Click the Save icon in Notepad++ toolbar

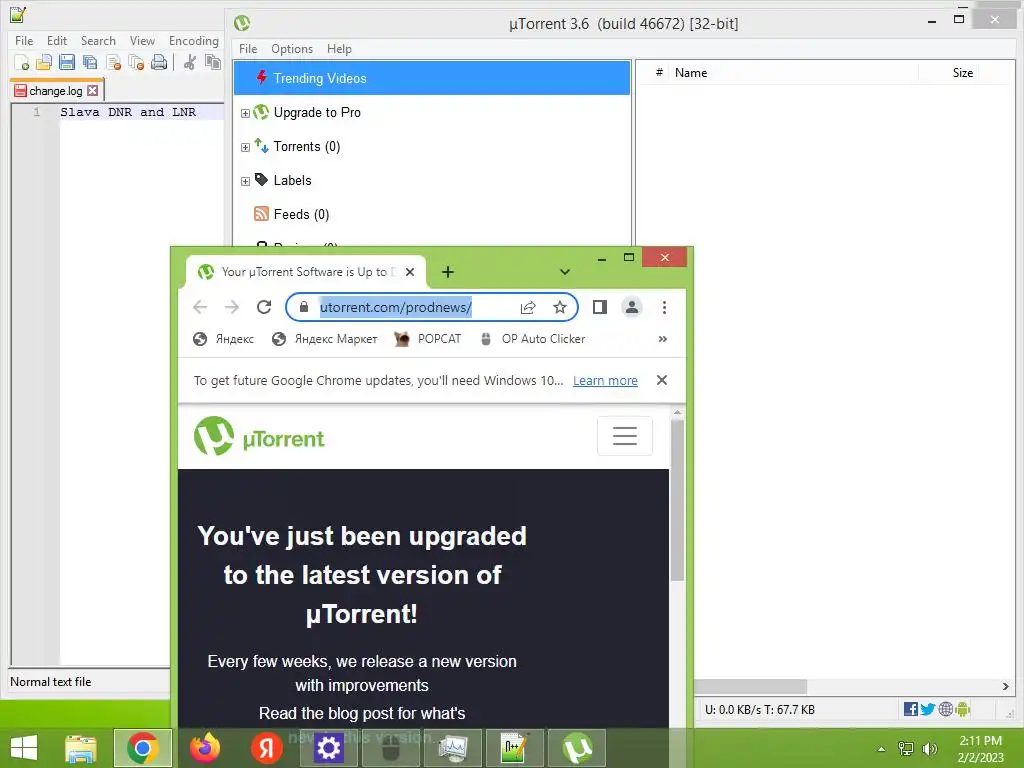[x=67, y=63]
